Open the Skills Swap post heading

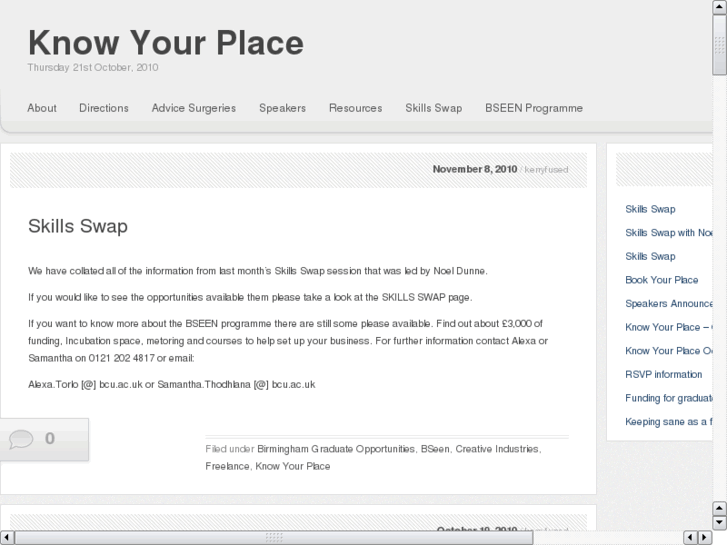click(78, 226)
